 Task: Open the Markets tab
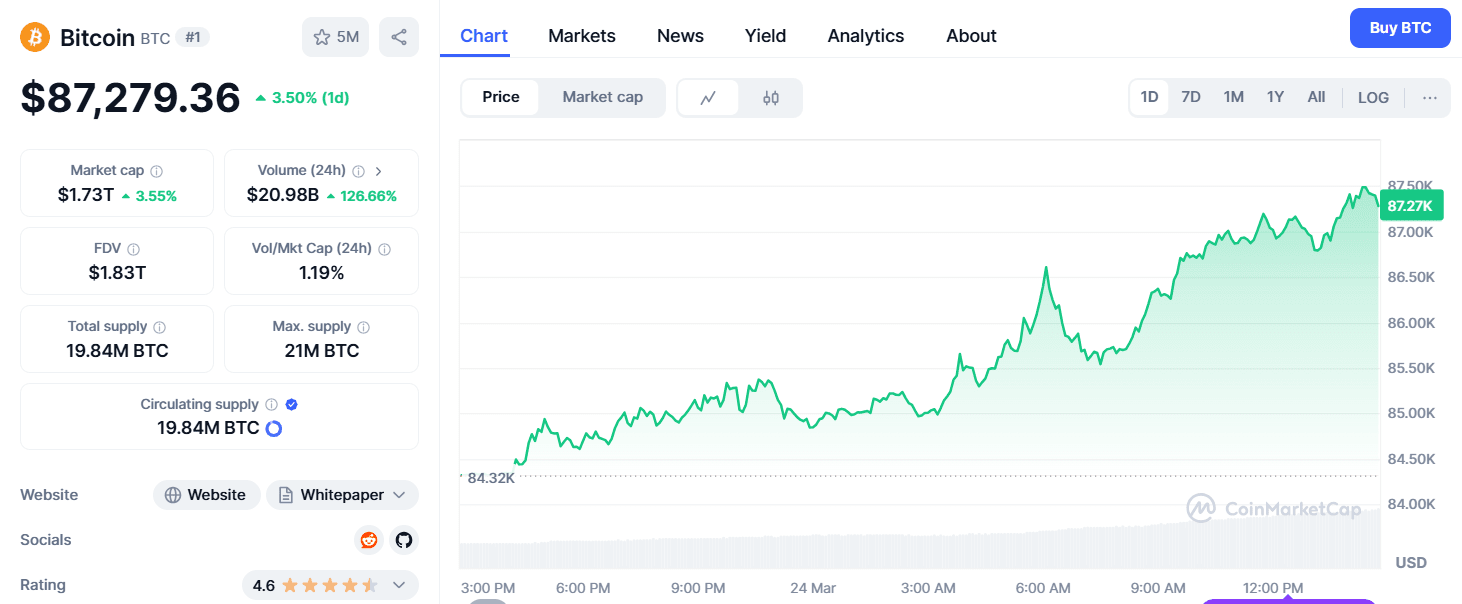pos(582,36)
